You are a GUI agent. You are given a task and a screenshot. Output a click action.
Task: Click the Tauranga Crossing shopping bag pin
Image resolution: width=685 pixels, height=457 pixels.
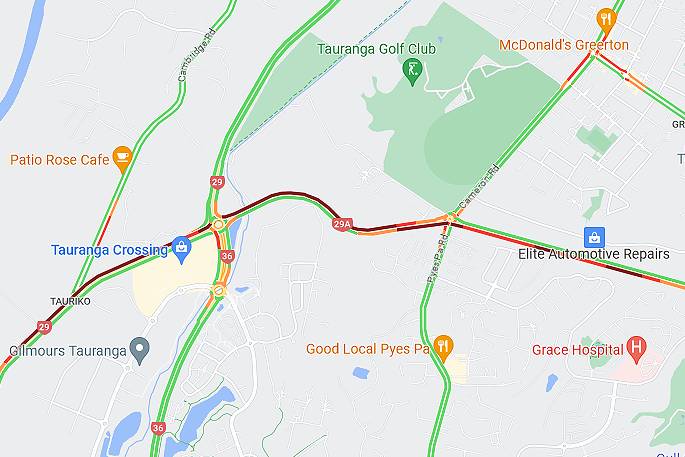pyautogui.click(x=181, y=250)
